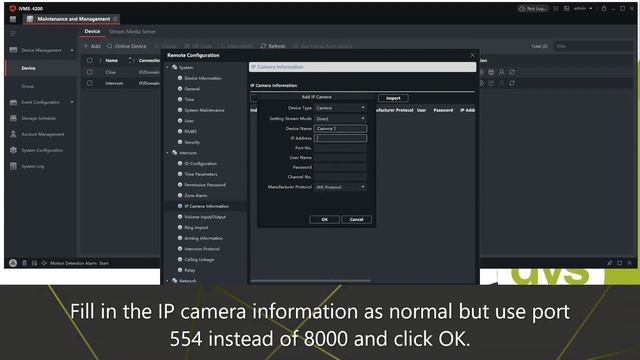Click the picture icon beside admin
This screenshot has height=360, width=640.
pyautogui.click(x=567, y=8)
